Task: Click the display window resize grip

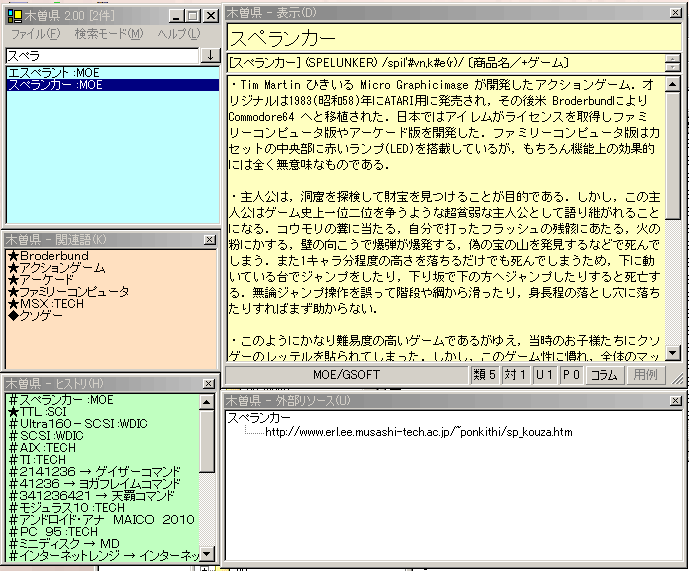Action: coord(678,378)
